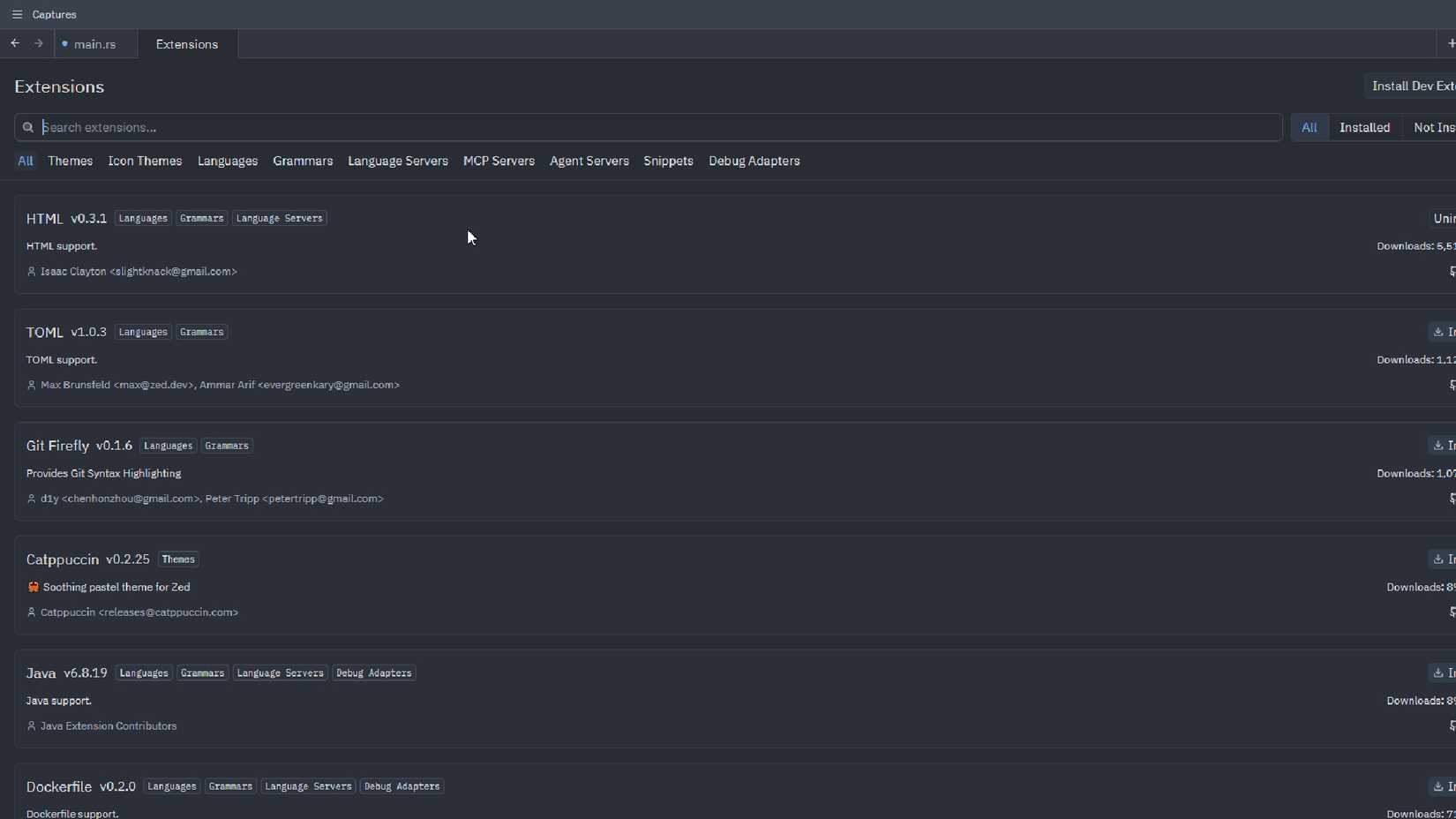Install the Catppuccin theme

[1443, 560]
